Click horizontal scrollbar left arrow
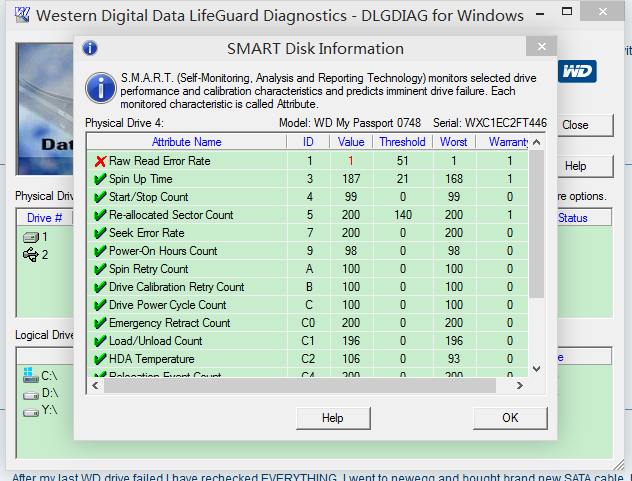 coord(96,386)
